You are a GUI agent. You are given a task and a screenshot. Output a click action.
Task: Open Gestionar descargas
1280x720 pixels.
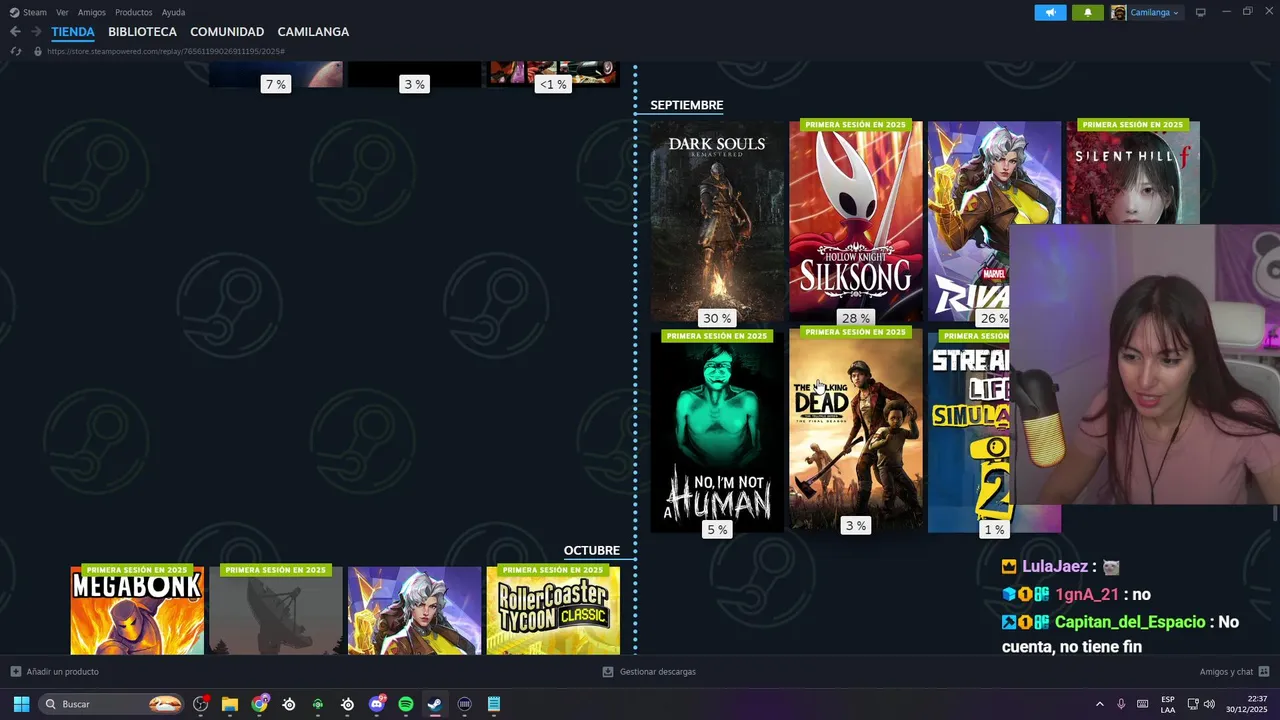coord(649,672)
